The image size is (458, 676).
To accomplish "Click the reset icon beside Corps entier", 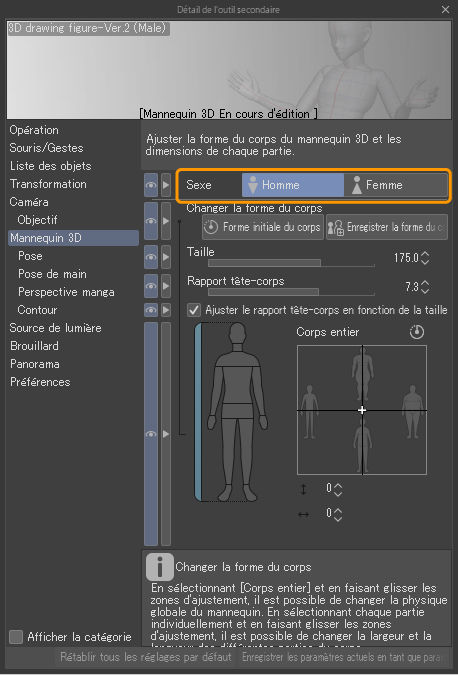I will click(x=417, y=332).
